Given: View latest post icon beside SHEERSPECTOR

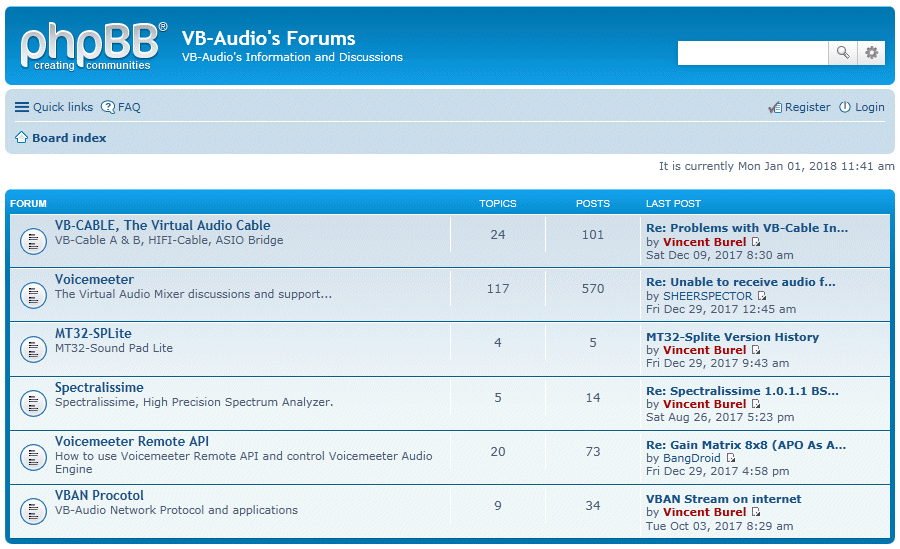Looking at the screenshot, I should pyautogui.click(x=762, y=296).
